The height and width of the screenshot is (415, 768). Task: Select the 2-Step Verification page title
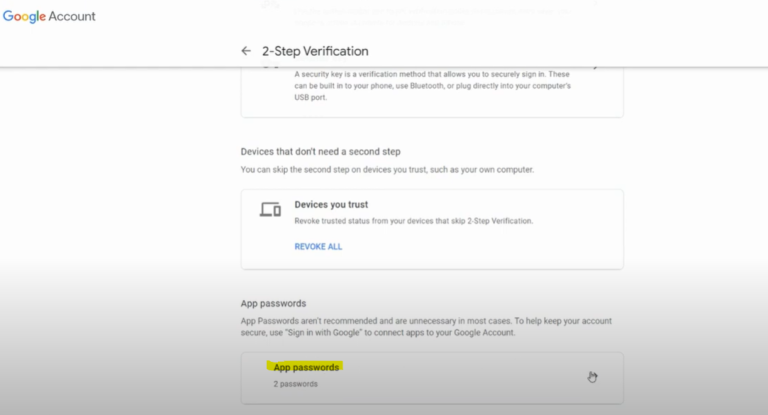(315, 51)
